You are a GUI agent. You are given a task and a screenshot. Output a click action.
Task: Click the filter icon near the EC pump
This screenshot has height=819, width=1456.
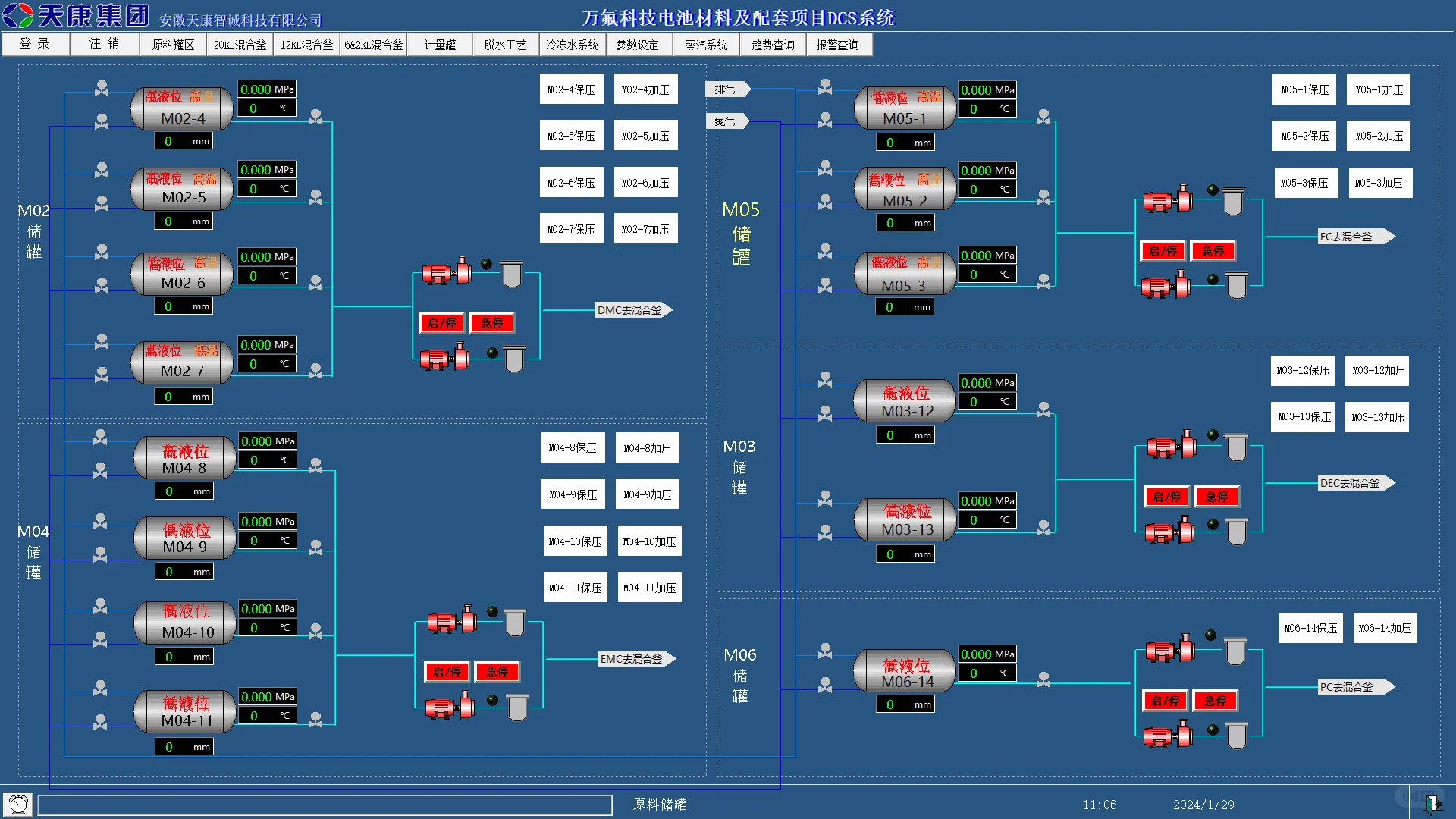[1233, 200]
